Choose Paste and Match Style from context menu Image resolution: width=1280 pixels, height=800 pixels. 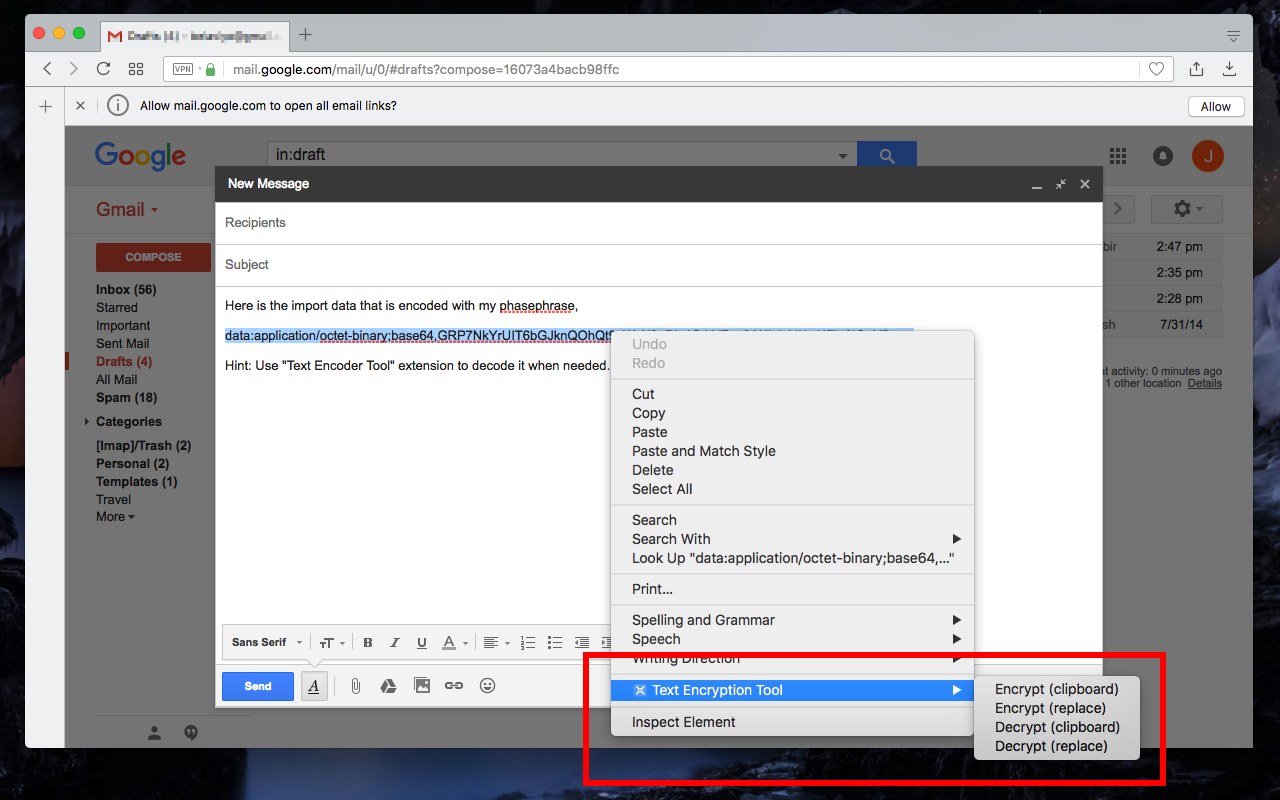pos(703,450)
